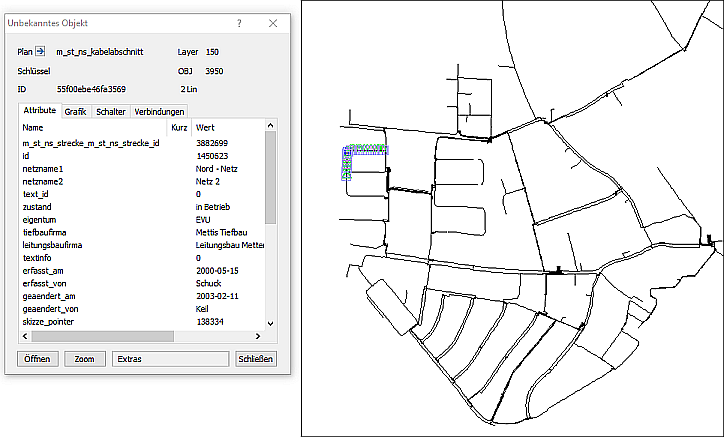The image size is (724, 437).
Task: Click the Plan arrow icon
Action: [41, 51]
